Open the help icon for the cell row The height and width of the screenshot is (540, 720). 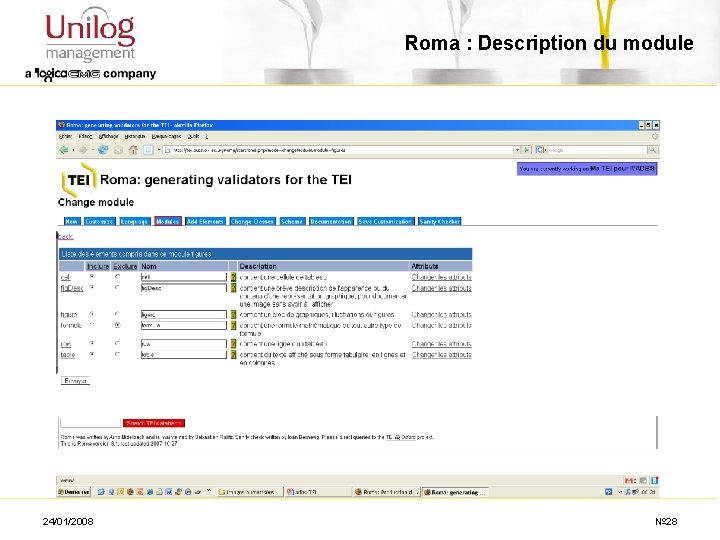click(x=233, y=277)
